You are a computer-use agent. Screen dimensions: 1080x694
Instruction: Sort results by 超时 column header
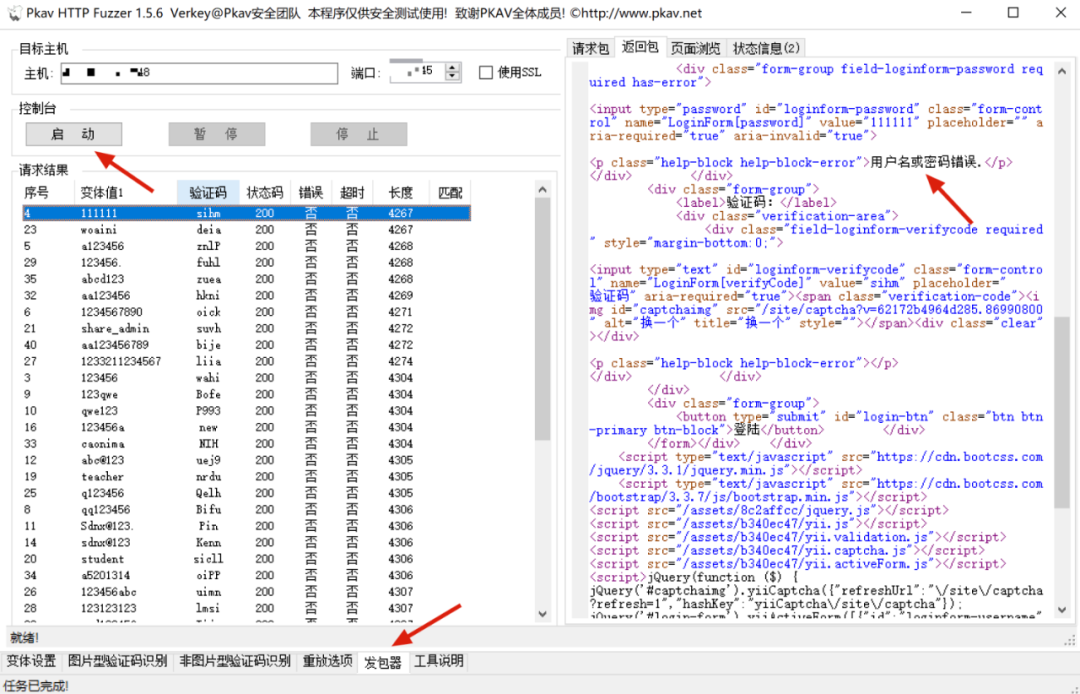[x=352, y=193]
